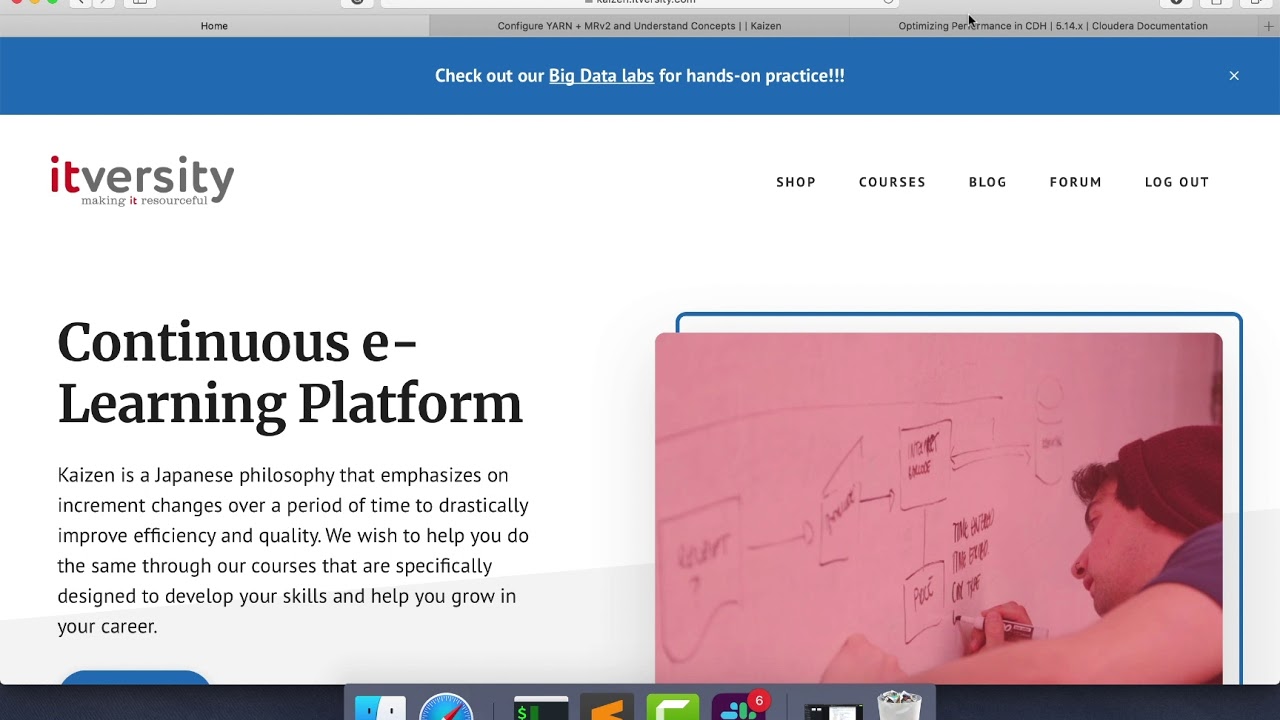Switch to Configure YARN + MRv2 tab

pyautogui.click(x=639, y=26)
